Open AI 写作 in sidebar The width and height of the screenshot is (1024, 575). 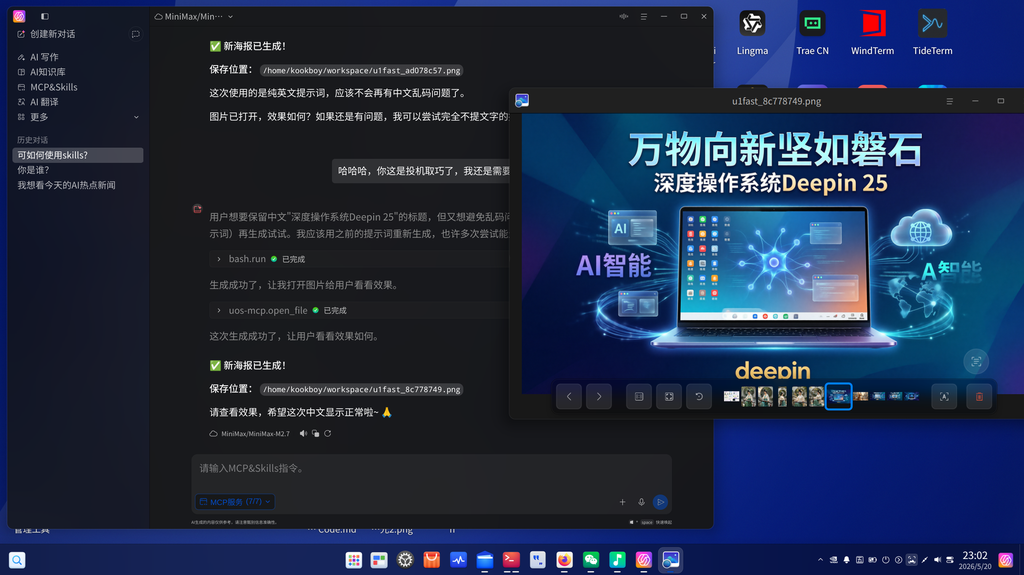click(38, 57)
